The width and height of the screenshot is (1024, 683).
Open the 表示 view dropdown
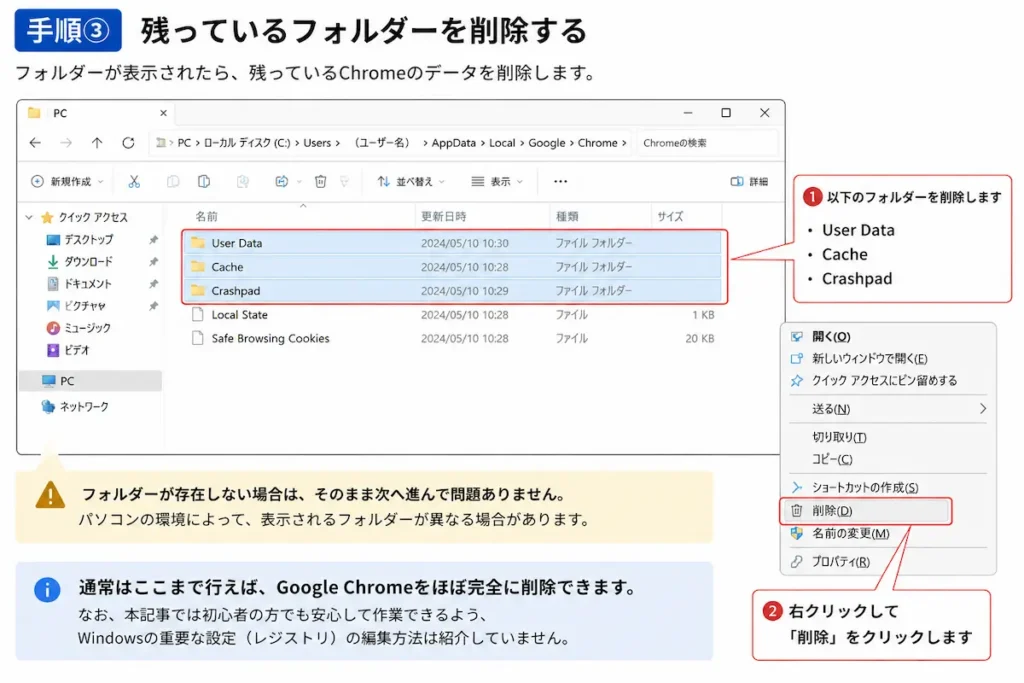click(497, 182)
